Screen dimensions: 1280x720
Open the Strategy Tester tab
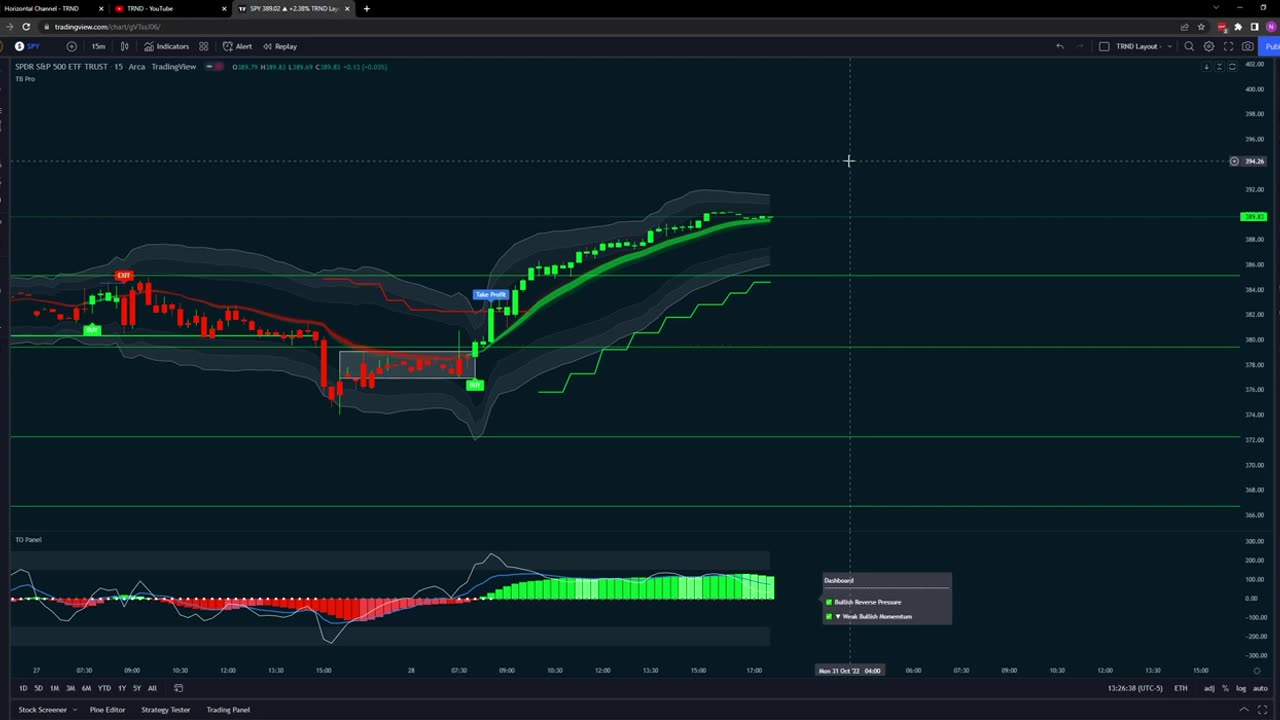165,710
